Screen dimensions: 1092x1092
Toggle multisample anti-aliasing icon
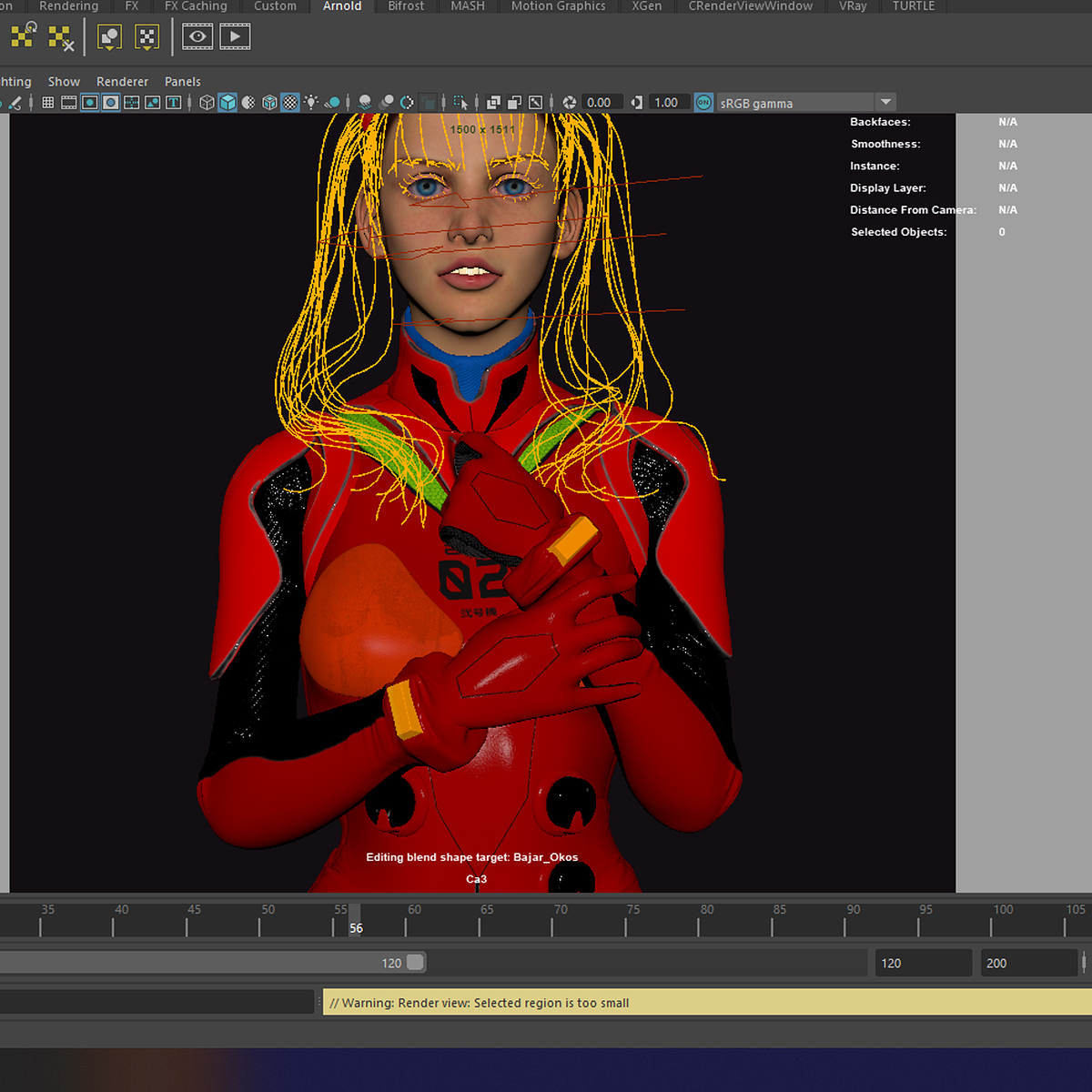(407, 103)
